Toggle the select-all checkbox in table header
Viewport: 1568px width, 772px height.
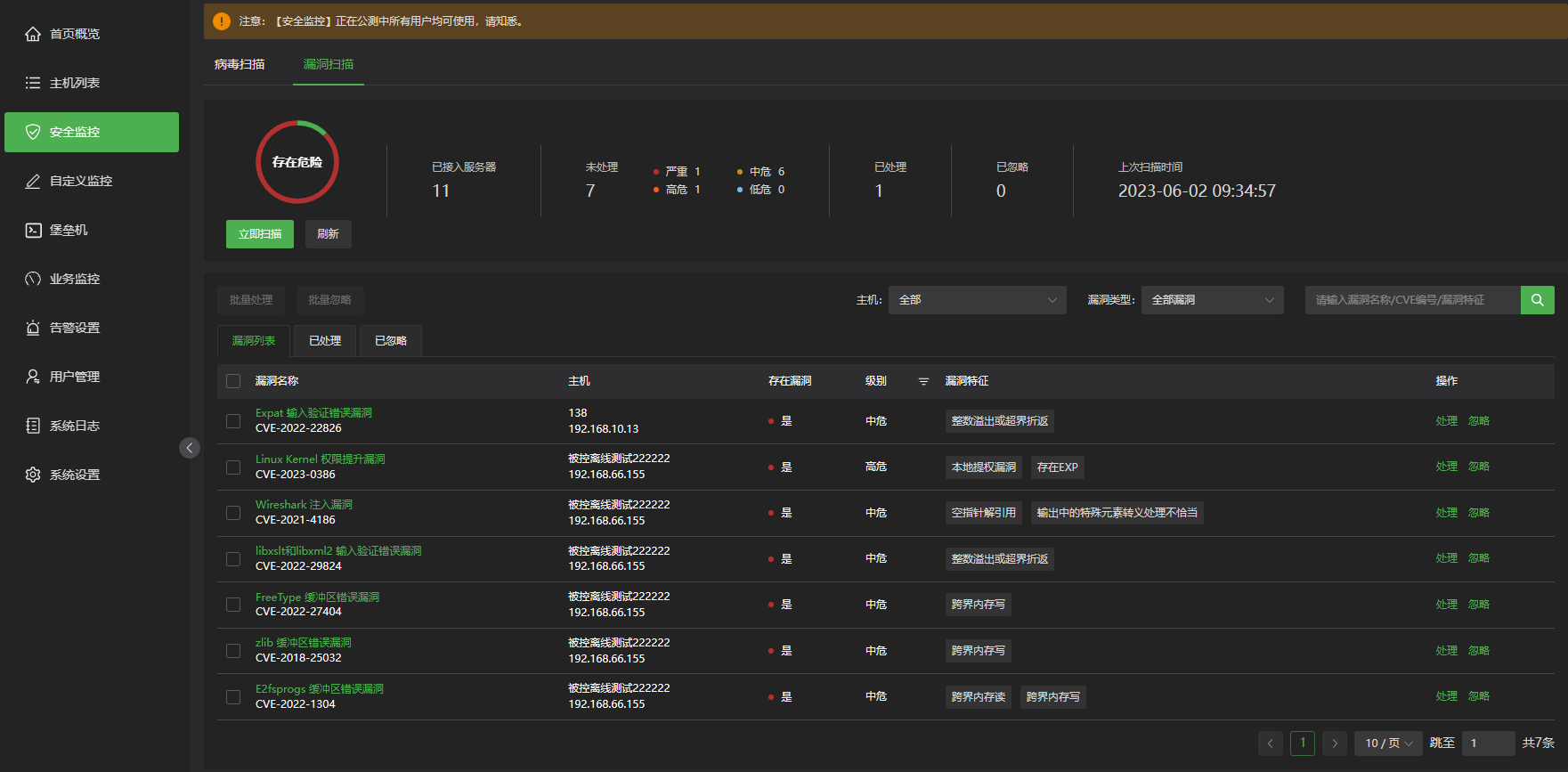point(233,381)
